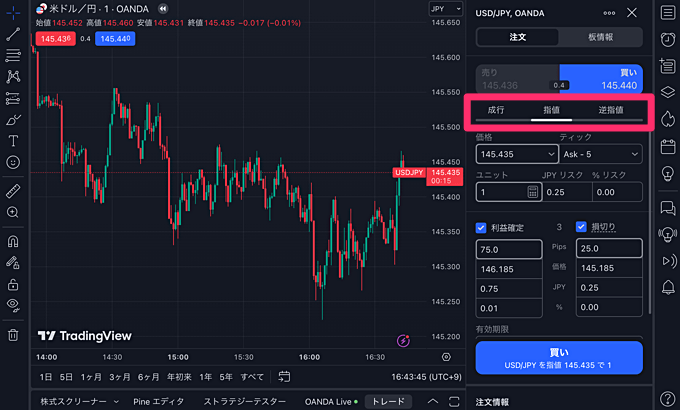Select the 買い buy side toggle
This screenshot has width=680, height=410.
pos(601,79)
